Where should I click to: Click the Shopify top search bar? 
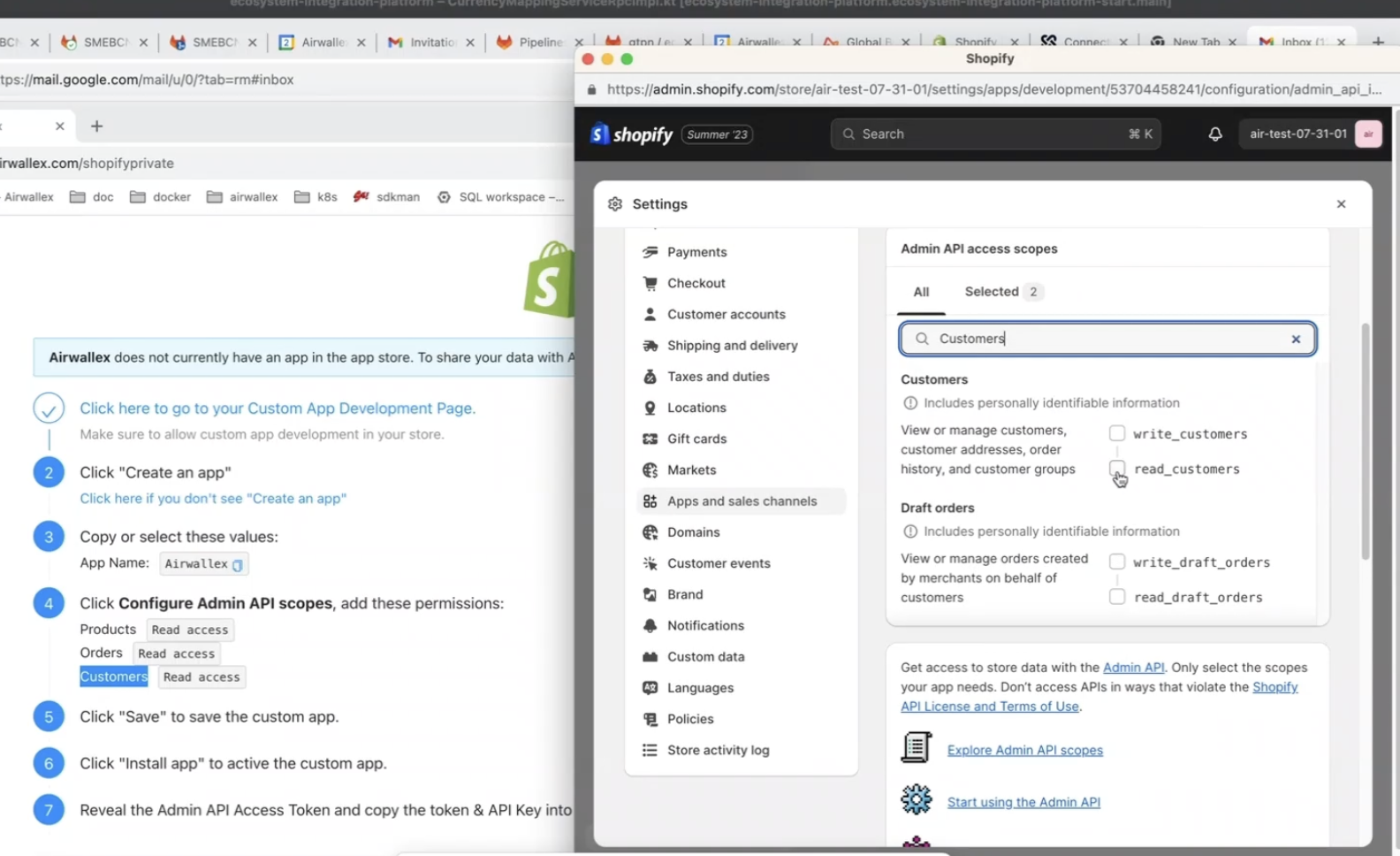click(995, 134)
